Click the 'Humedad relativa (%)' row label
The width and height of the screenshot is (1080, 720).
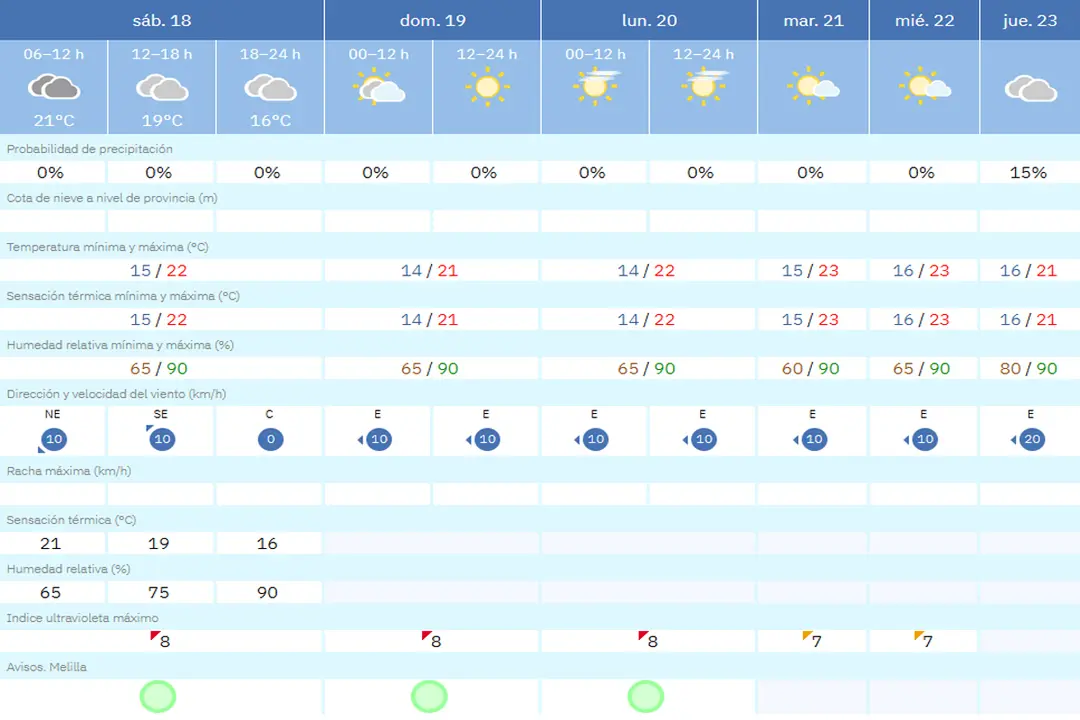point(68,568)
